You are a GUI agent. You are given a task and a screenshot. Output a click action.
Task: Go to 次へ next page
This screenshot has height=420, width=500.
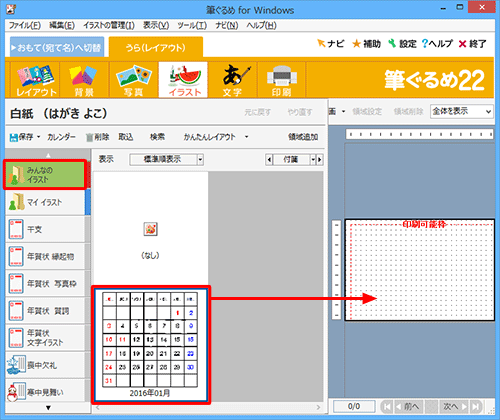tap(454, 406)
